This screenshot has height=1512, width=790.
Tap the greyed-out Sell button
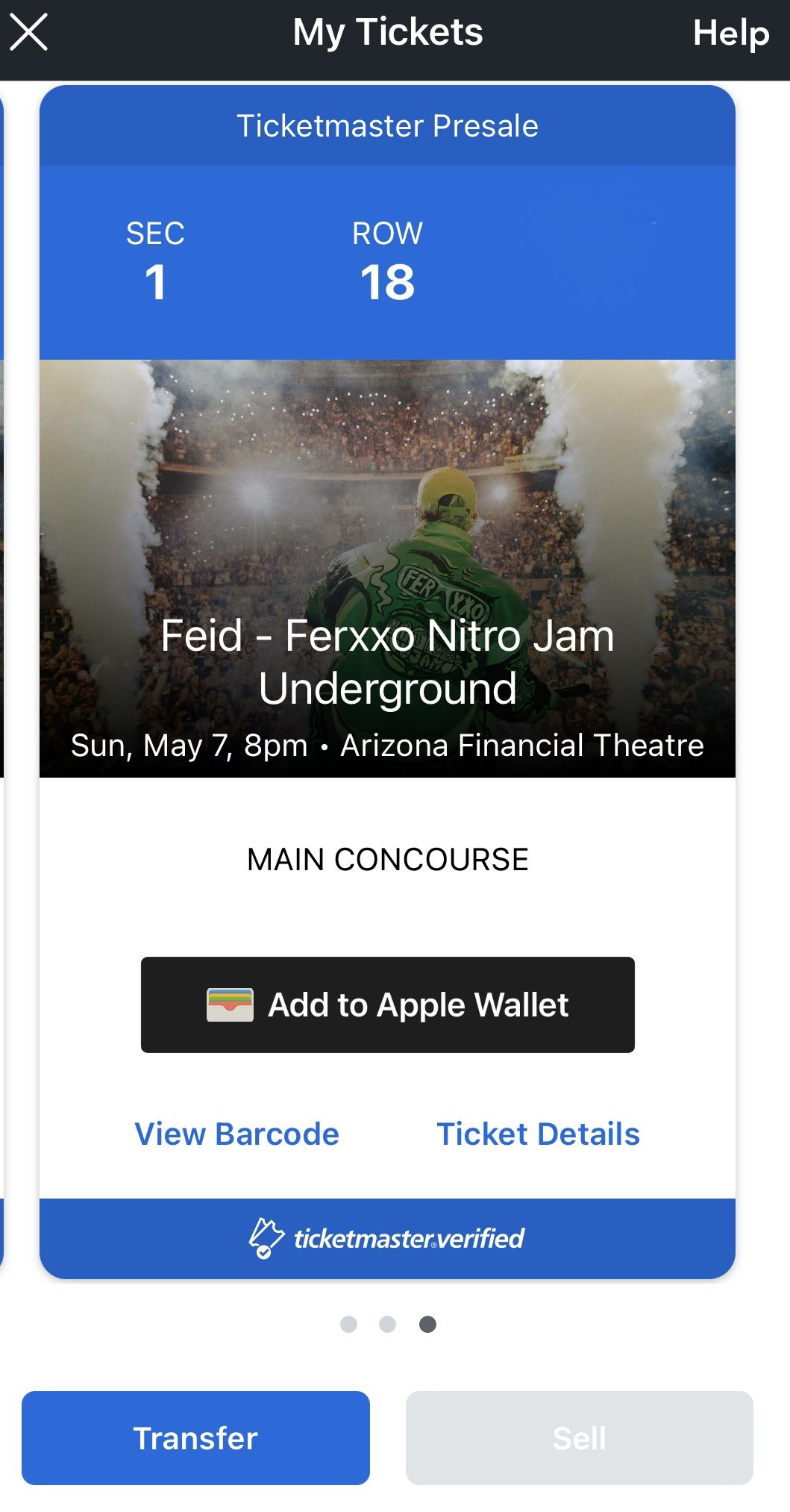tap(579, 1437)
